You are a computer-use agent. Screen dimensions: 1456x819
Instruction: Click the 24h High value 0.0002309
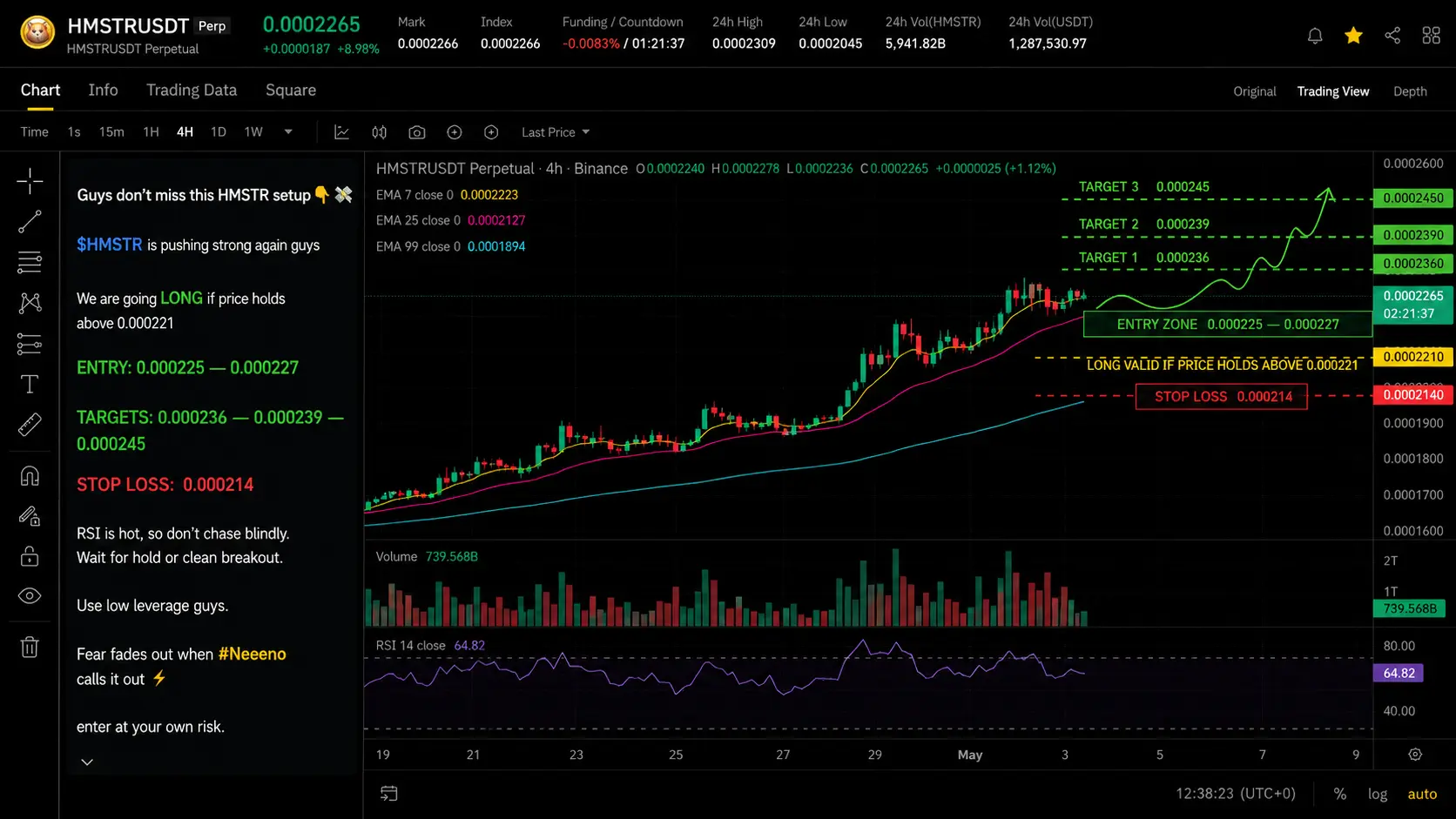(x=744, y=44)
